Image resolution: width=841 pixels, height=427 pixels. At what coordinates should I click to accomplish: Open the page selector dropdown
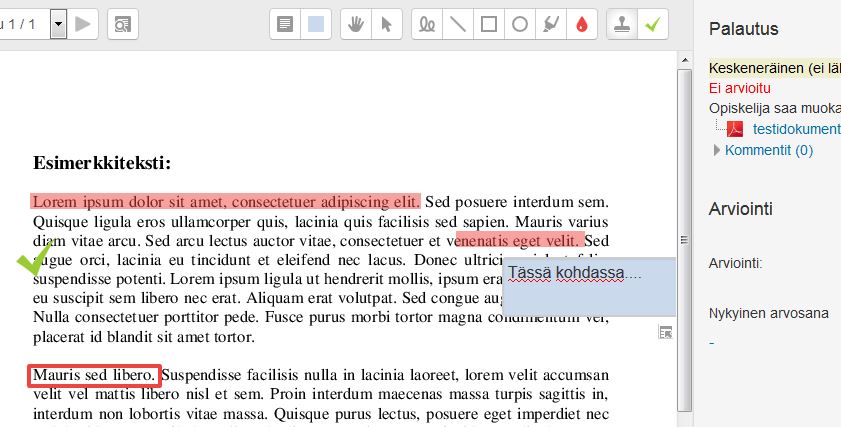click(x=58, y=23)
